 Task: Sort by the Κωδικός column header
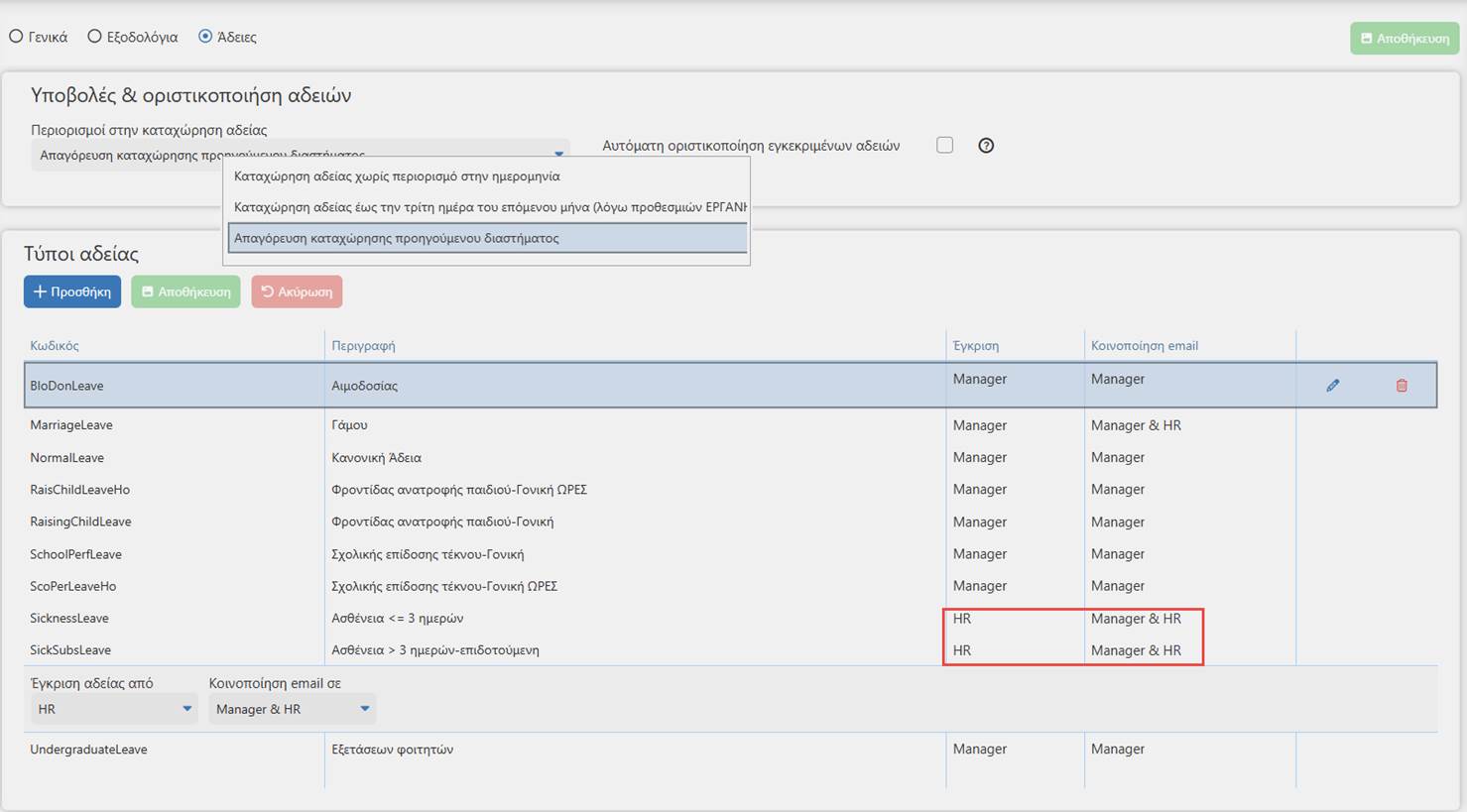(55, 346)
